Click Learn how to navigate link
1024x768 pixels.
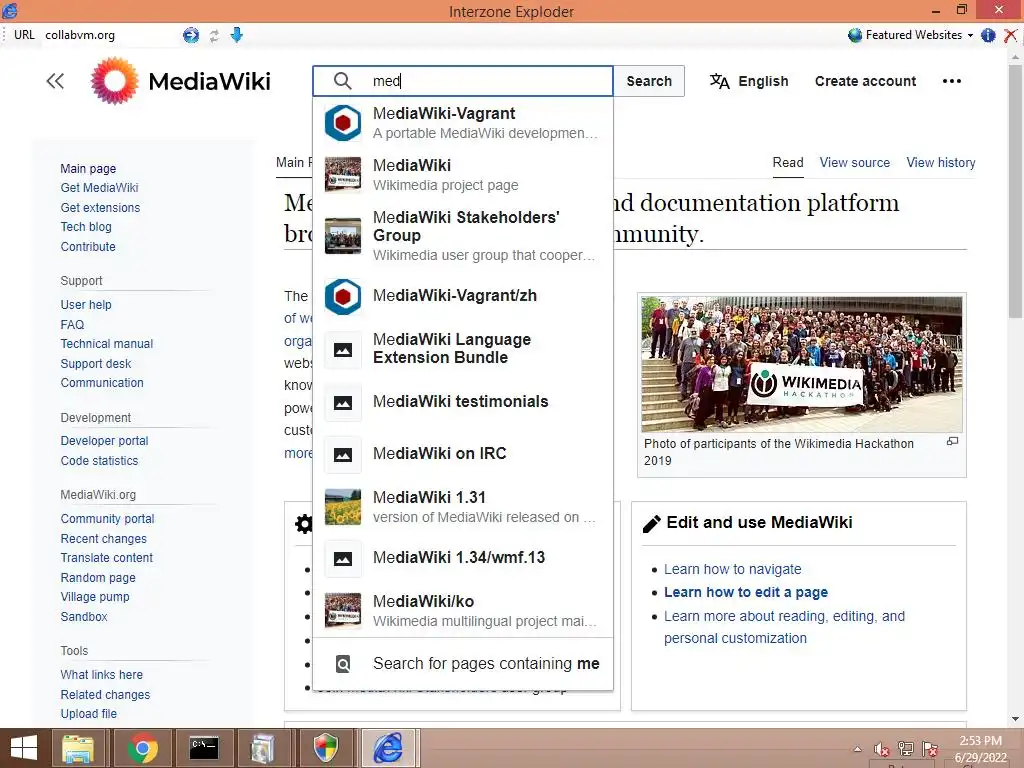coord(732,569)
